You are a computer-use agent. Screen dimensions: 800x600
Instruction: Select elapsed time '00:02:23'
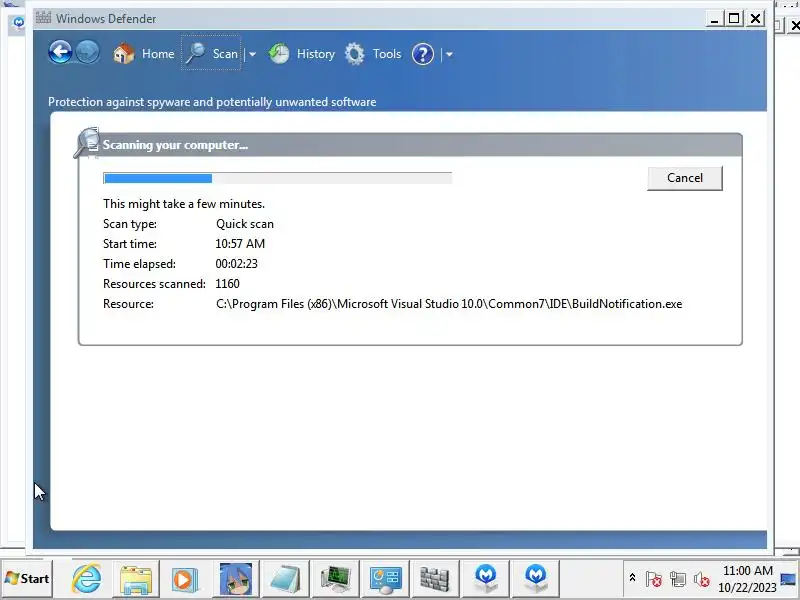coord(236,264)
